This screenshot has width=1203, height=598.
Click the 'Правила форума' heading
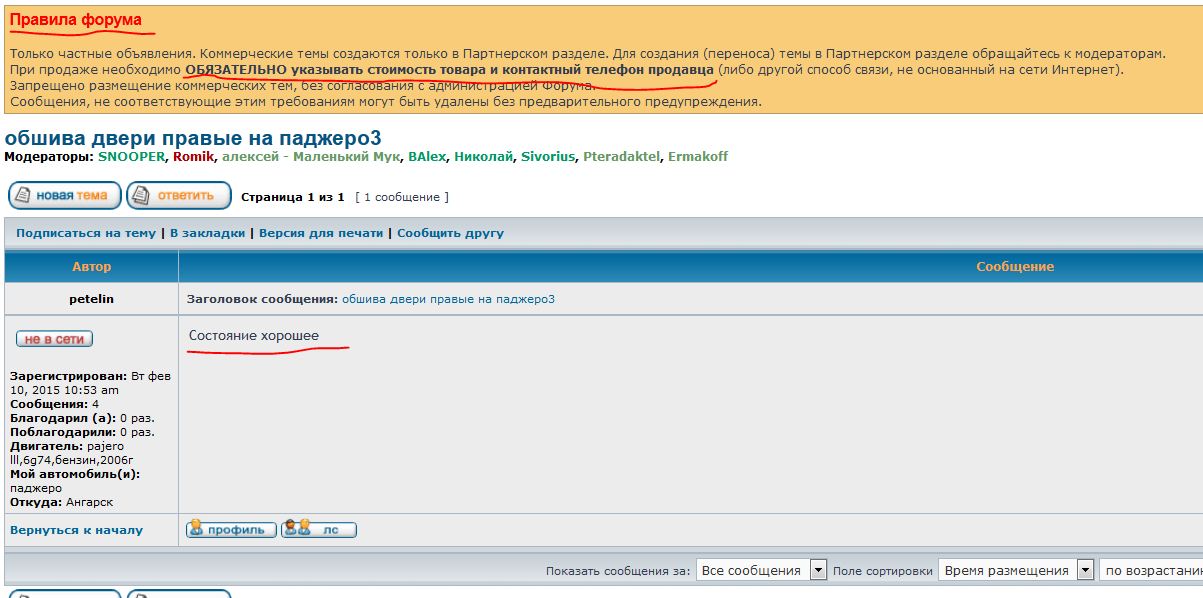[x=76, y=20]
